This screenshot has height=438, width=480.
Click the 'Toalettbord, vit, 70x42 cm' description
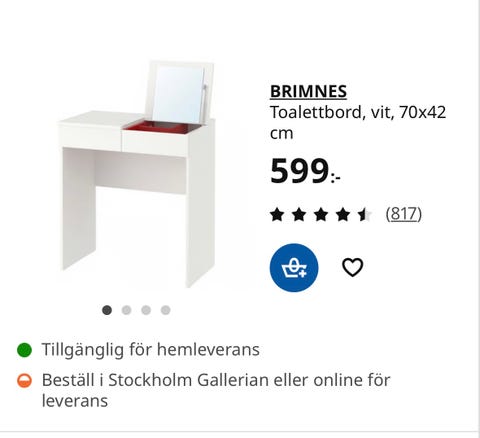pos(358,122)
